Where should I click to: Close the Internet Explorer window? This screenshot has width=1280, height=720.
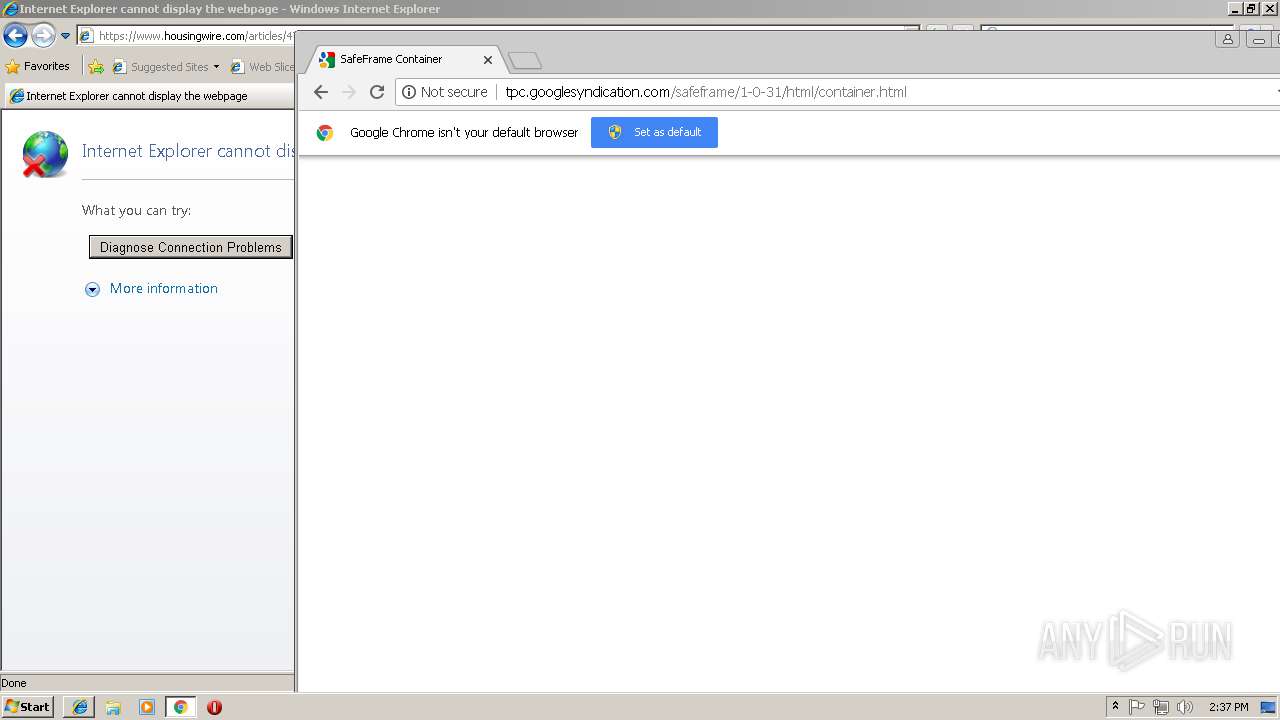[1270, 8]
